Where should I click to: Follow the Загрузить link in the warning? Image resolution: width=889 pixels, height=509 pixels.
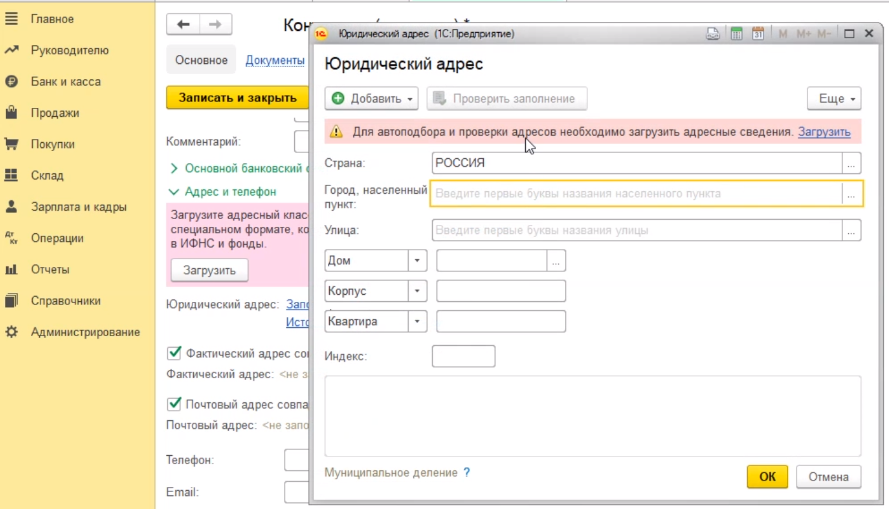(824, 132)
